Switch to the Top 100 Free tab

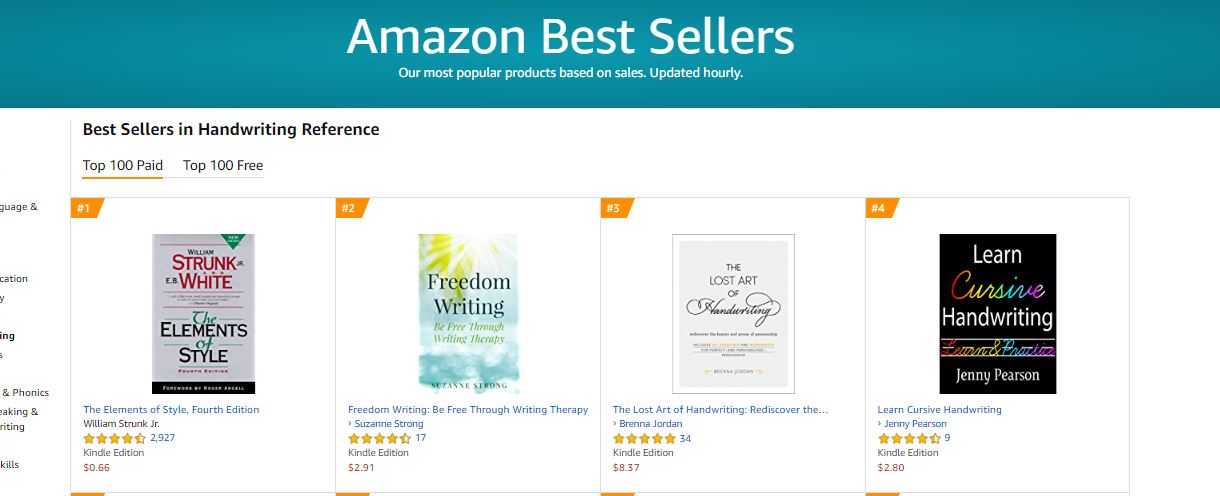tap(223, 166)
